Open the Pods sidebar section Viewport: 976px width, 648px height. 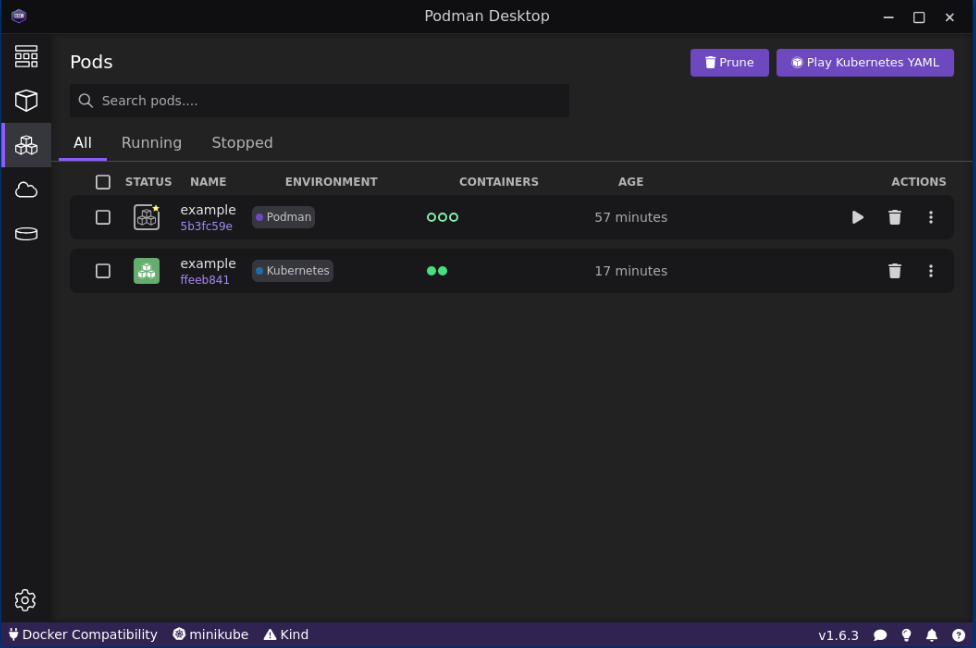pos(26,145)
